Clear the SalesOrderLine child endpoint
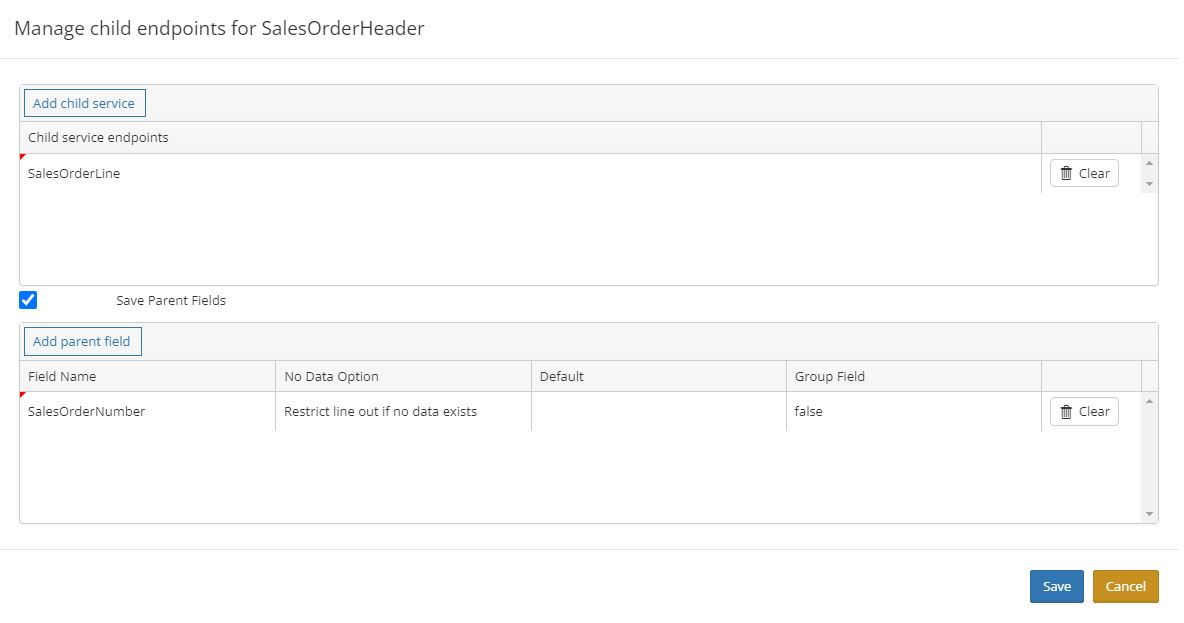 coord(1084,174)
